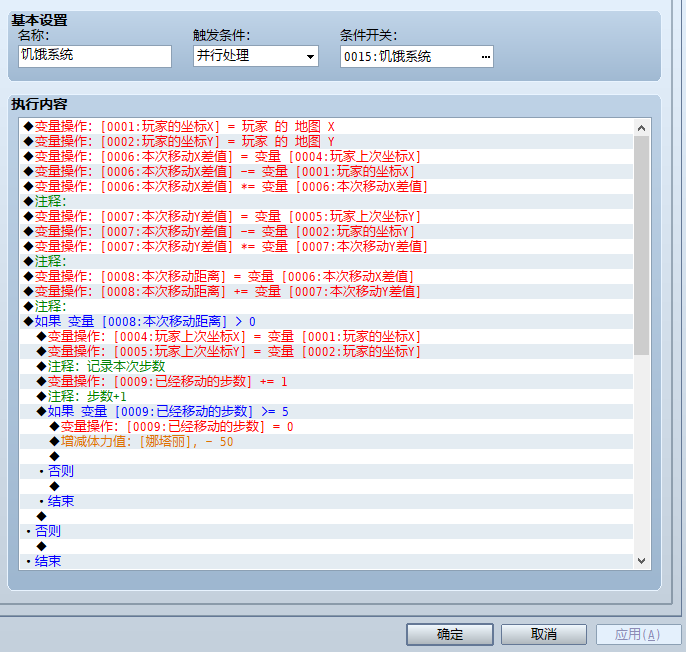Select line 增减体力值: [娜塔丽], - 50
This screenshot has width=686, height=652.
click(326, 442)
